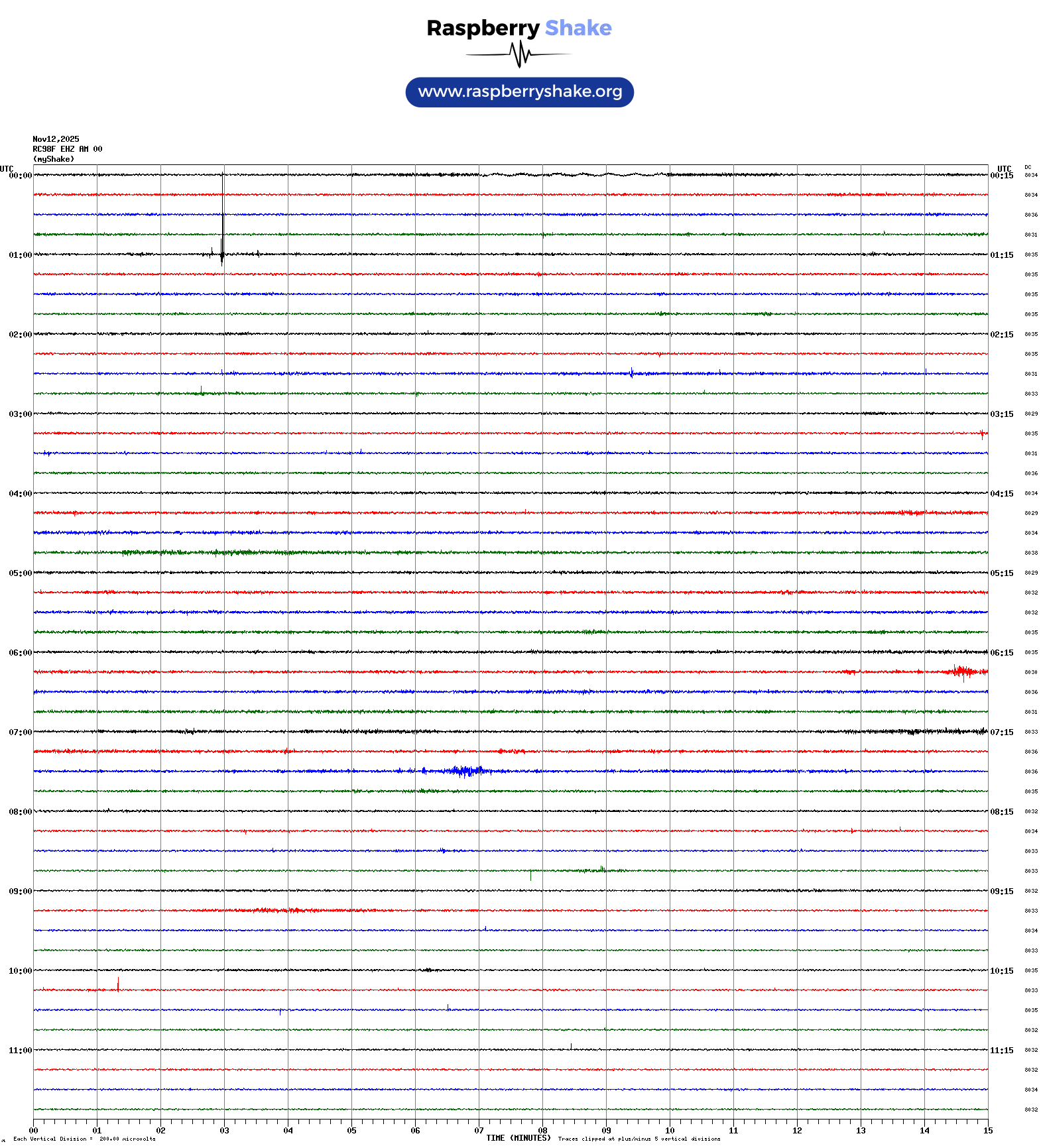1041x1148 pixels.
Task: Click the TIME (MINUTES) axis label
Action: pyautogui.click(x=518, y=1138)
